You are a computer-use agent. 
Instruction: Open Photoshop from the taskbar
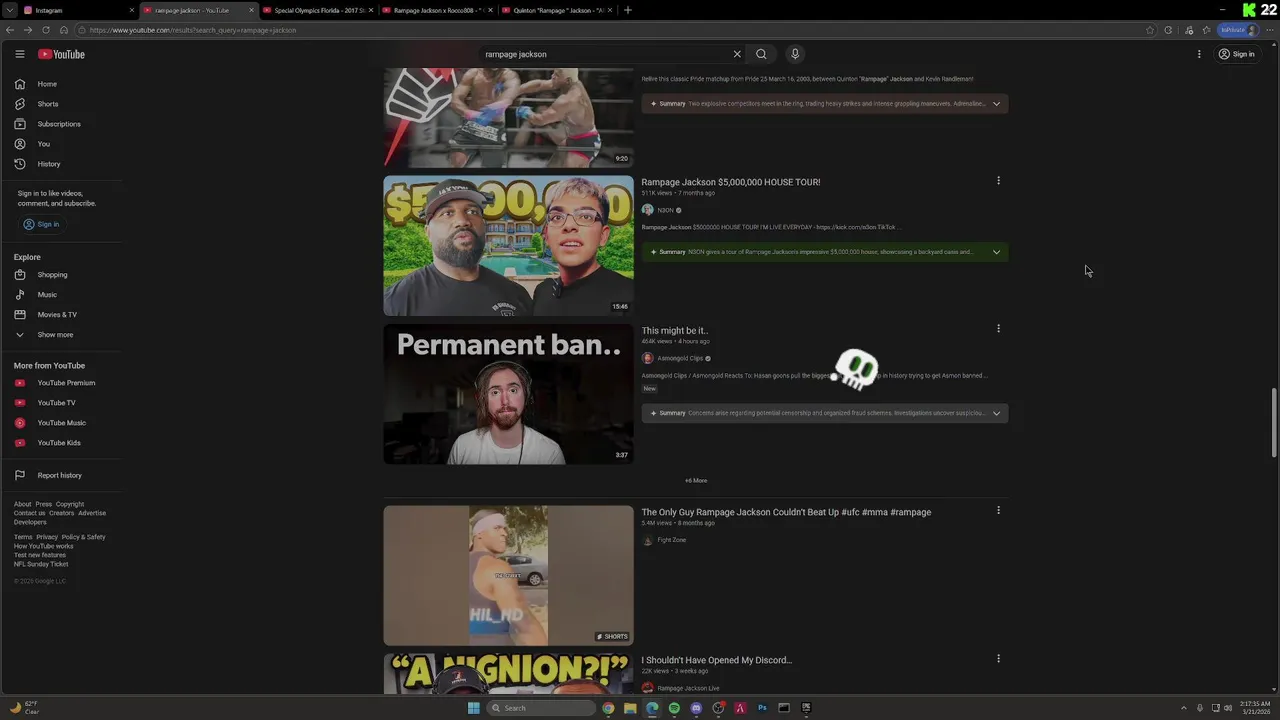click(762, 708)
